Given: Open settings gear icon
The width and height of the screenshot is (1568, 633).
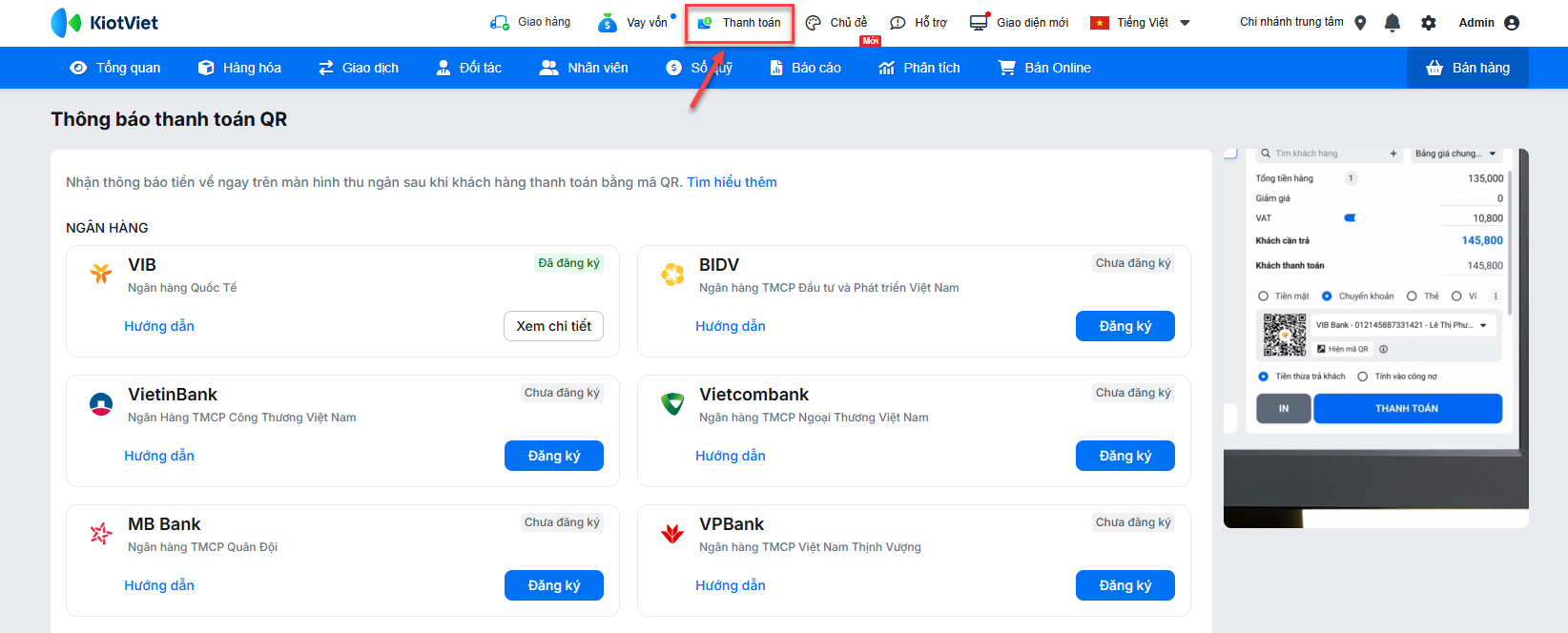Looking at the screenshot, I should [1428, 23].
